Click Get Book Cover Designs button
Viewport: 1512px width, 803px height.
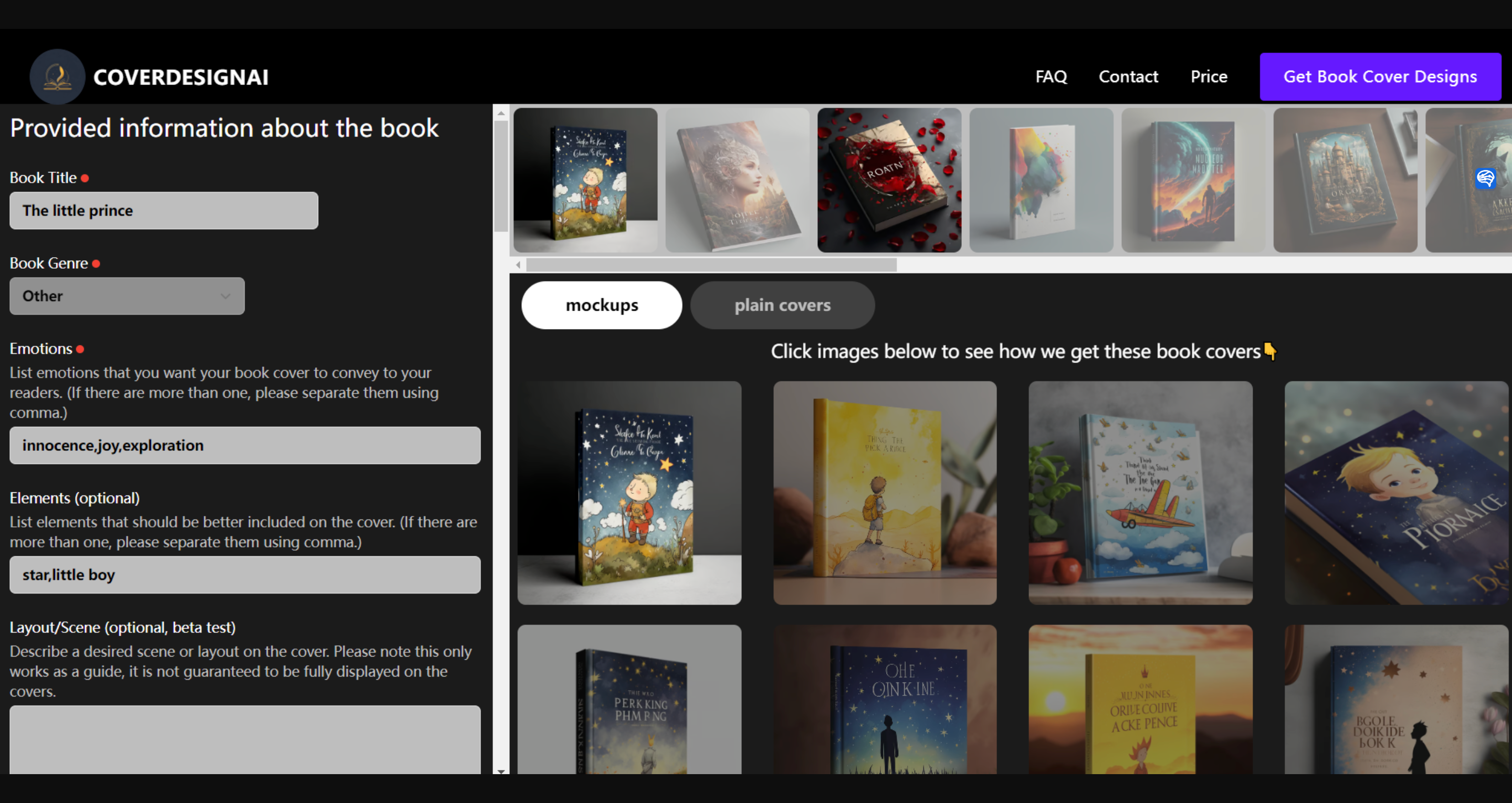[x=1380, y=76]
